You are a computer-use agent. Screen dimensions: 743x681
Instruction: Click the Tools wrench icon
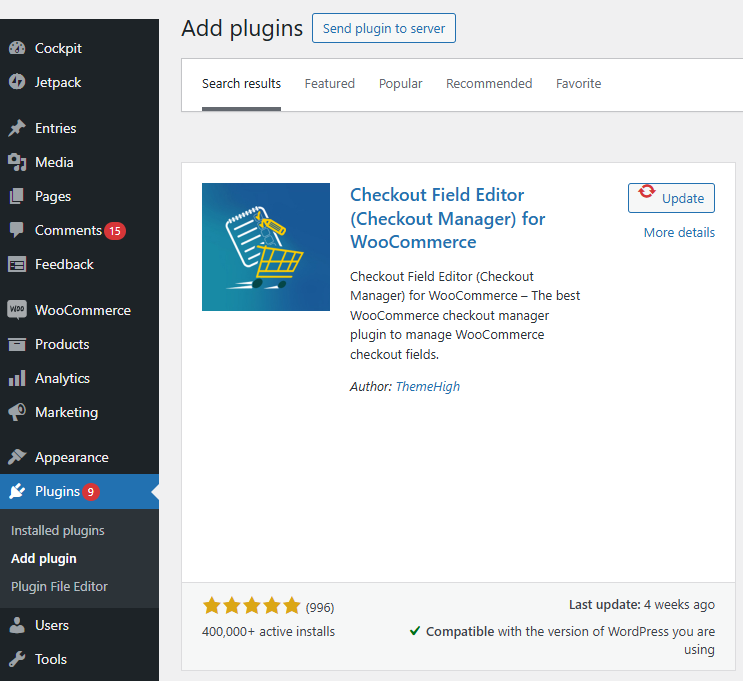coord(17,659)
